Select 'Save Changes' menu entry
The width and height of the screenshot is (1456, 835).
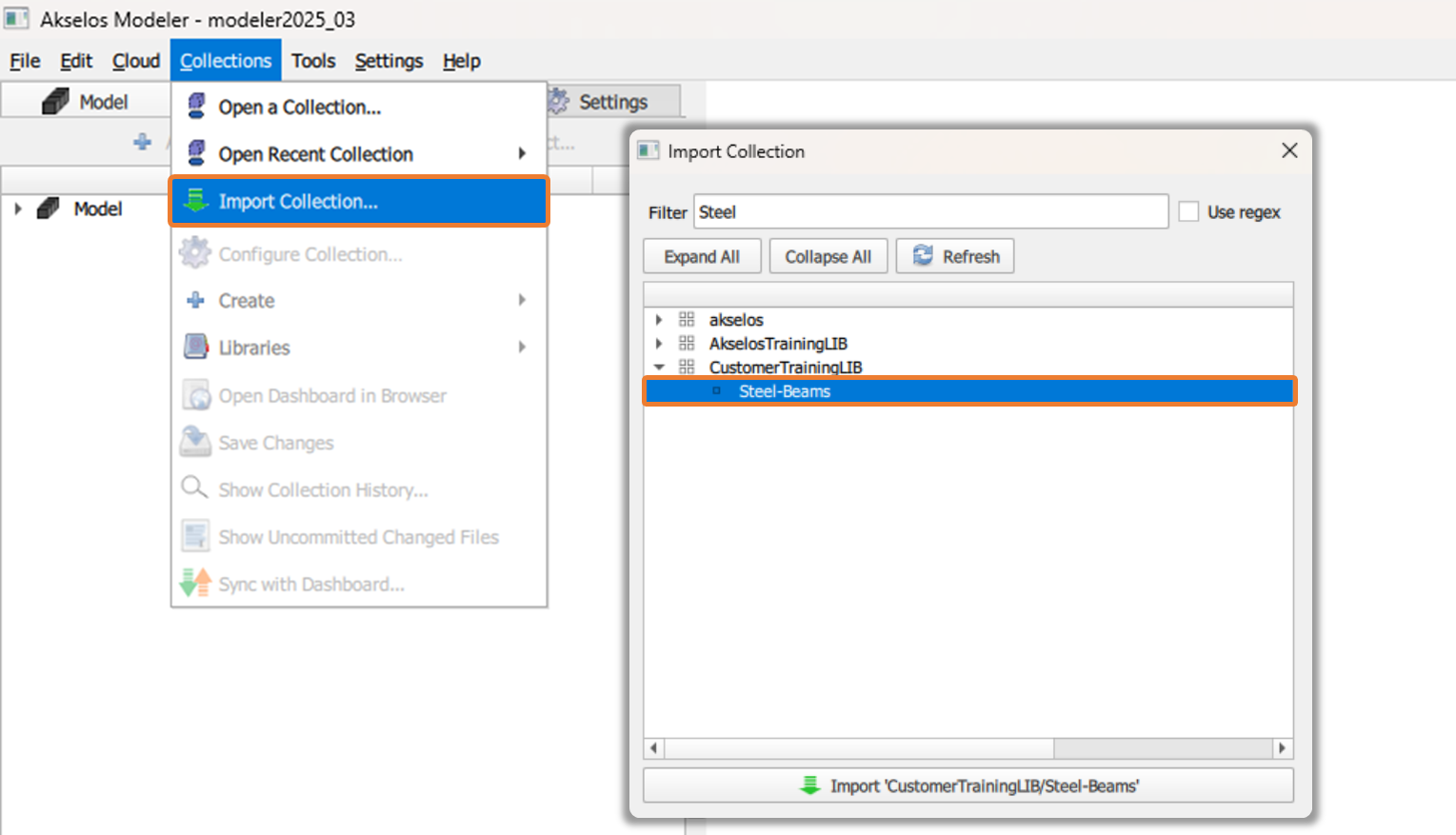[359, 443]
